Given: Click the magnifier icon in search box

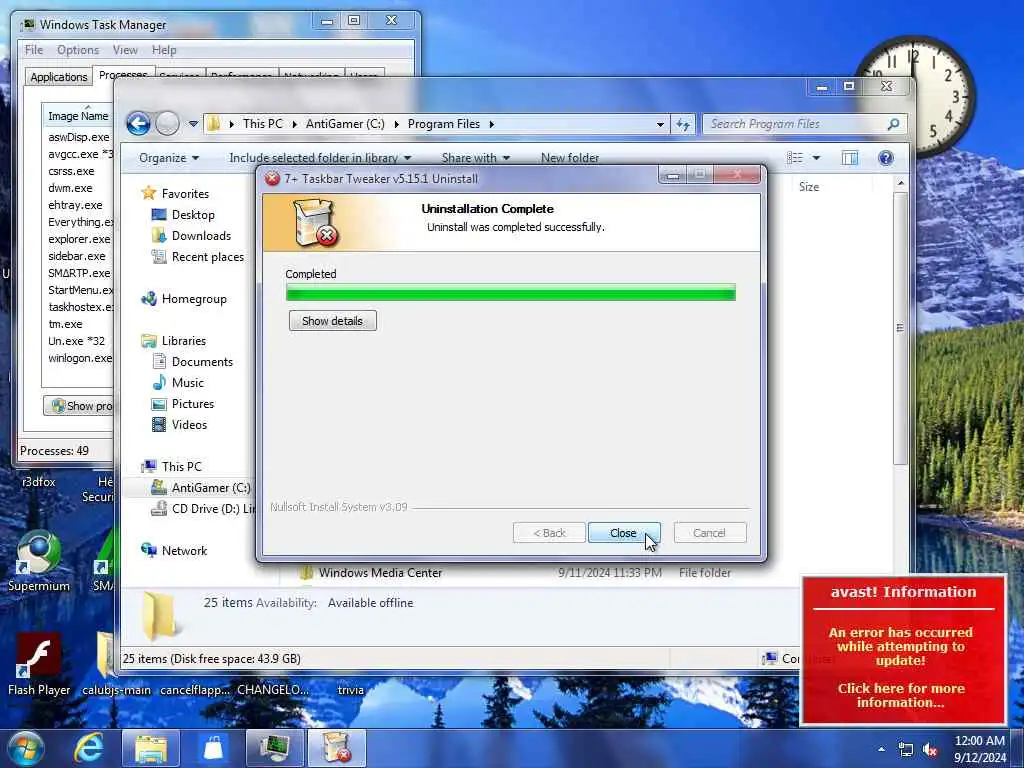Looking at the screenshot, I should (x=893, y=123).
